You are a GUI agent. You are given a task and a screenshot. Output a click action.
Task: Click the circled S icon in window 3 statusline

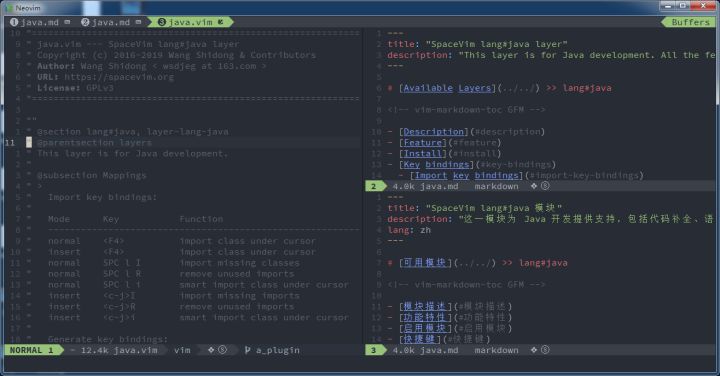coord(545,350)
